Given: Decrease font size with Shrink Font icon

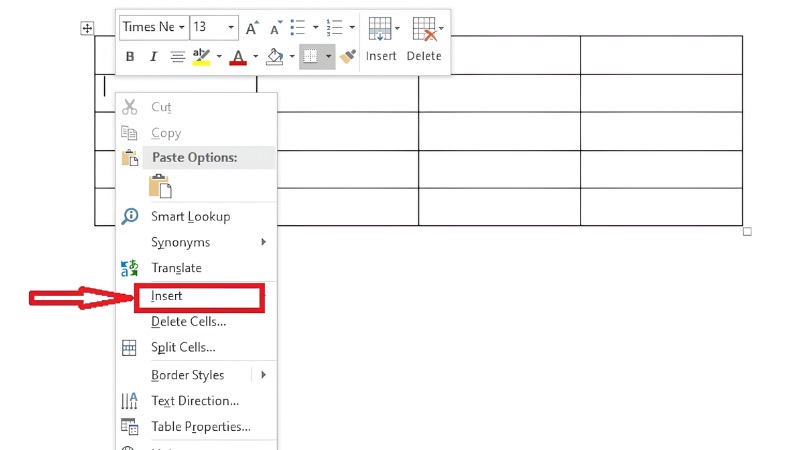Looking at the screenshot, I should [276, 28].
